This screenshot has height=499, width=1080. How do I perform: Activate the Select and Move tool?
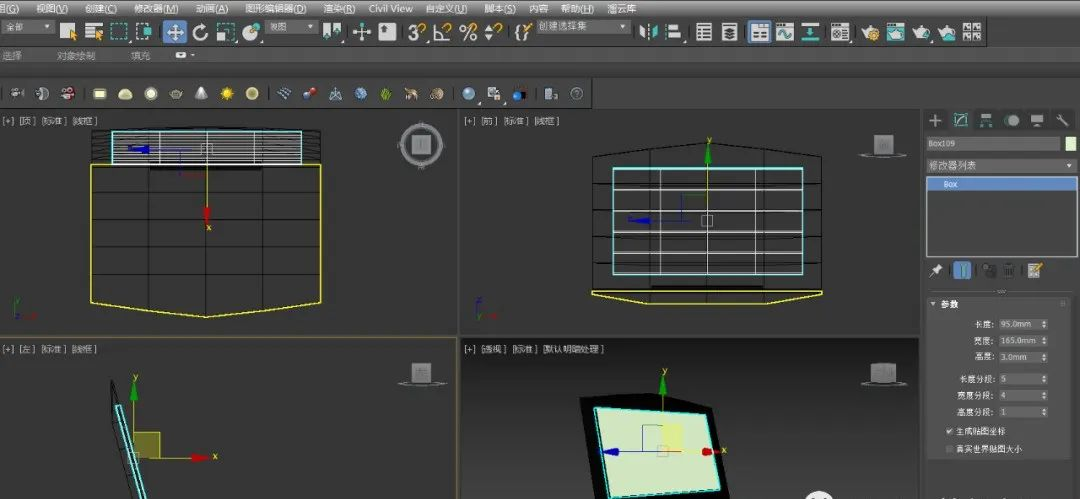tap(175, 32)
